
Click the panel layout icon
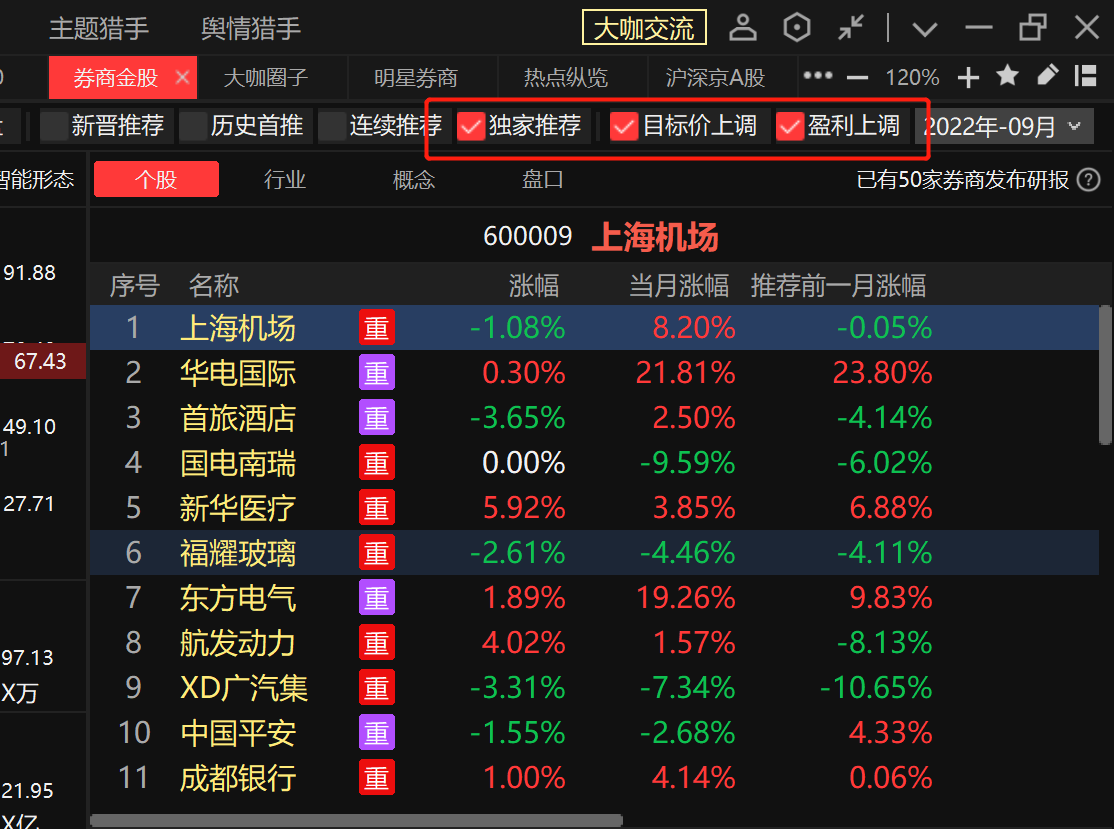[x=1085, y=75]
